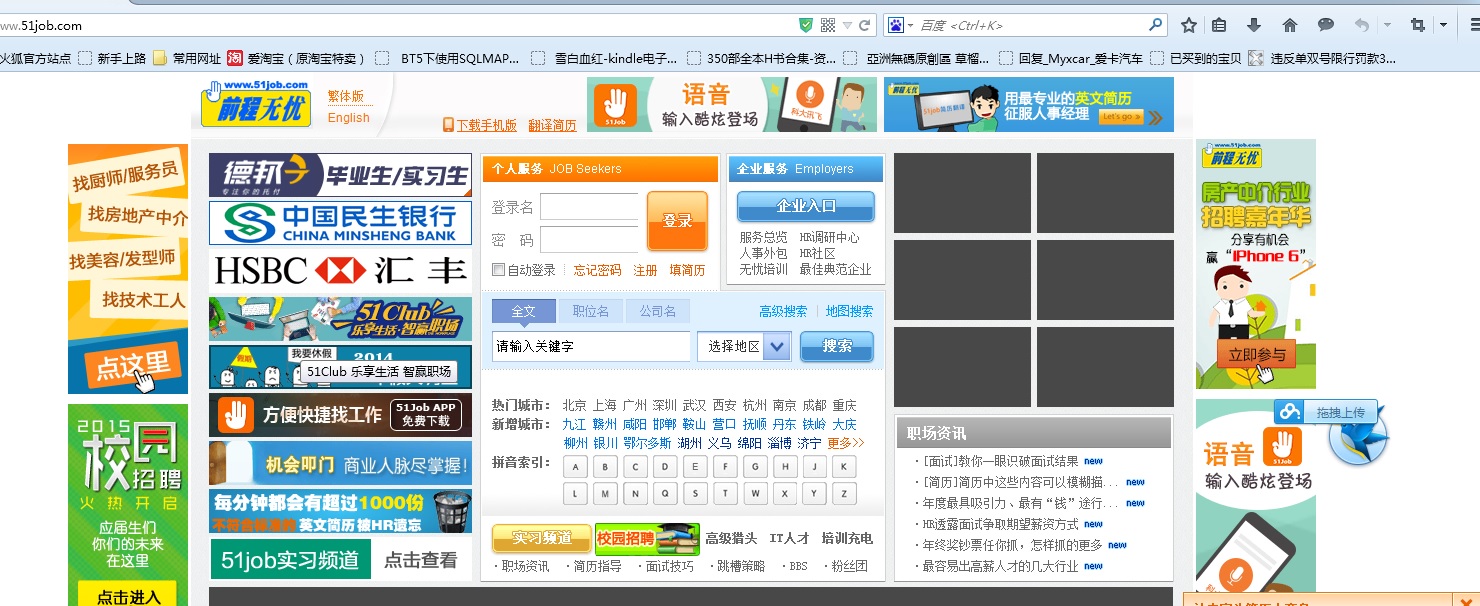
Task: Open the 忘记密码 link
Action: click(x=597, y=270)
